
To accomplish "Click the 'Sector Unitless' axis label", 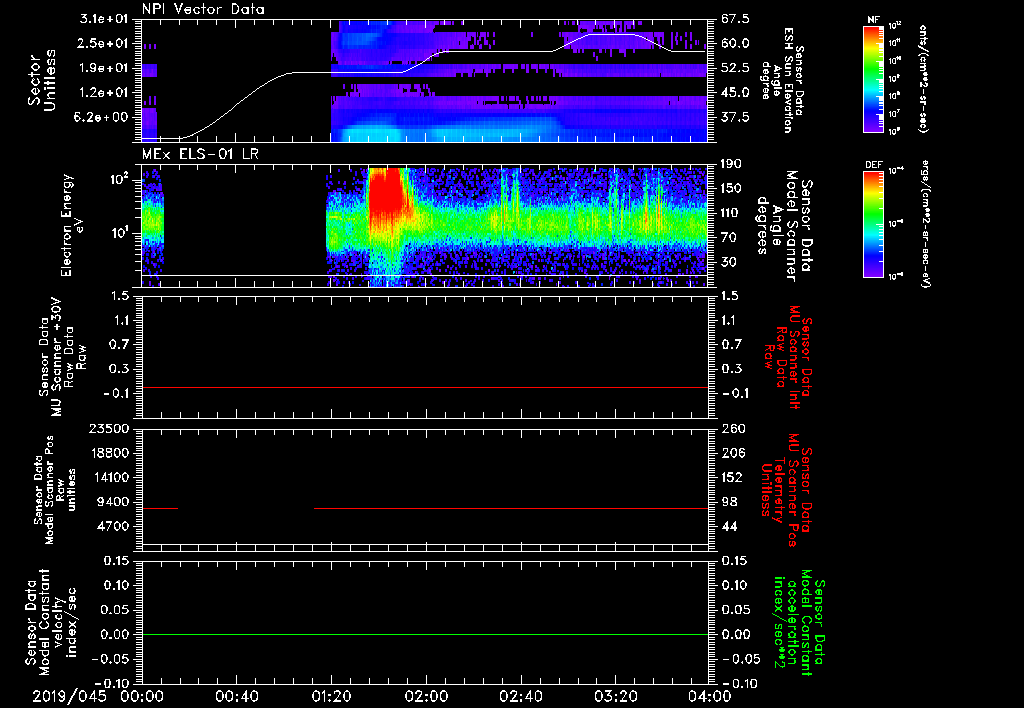I will click(42, 80).
